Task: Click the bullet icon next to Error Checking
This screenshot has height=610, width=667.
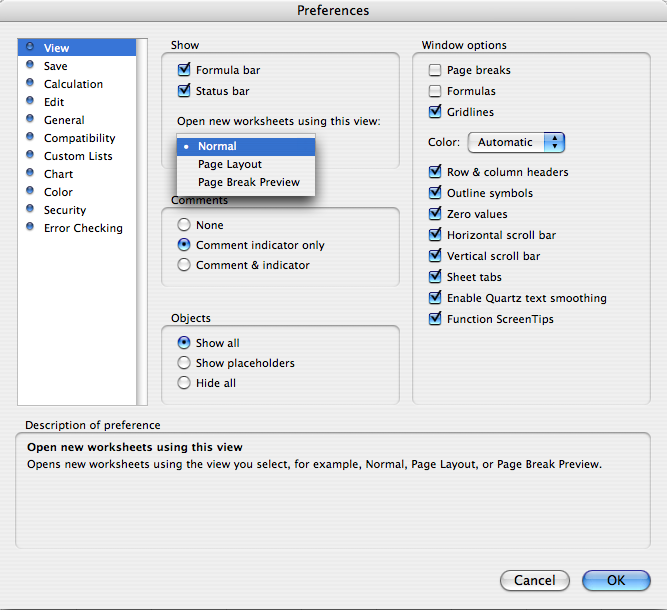Action: coord(30,228)
